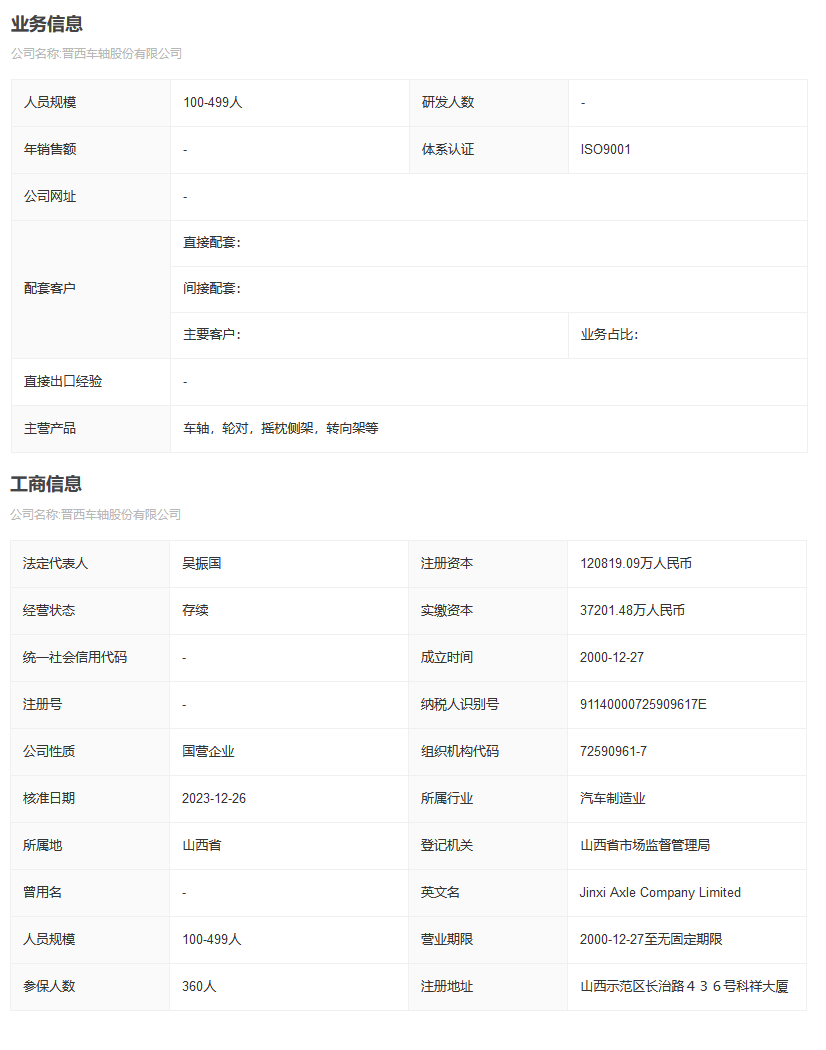Select 100-499人 value in 工商信息 table
Screen dimensions: 826x1050
(x=212, y=940)
